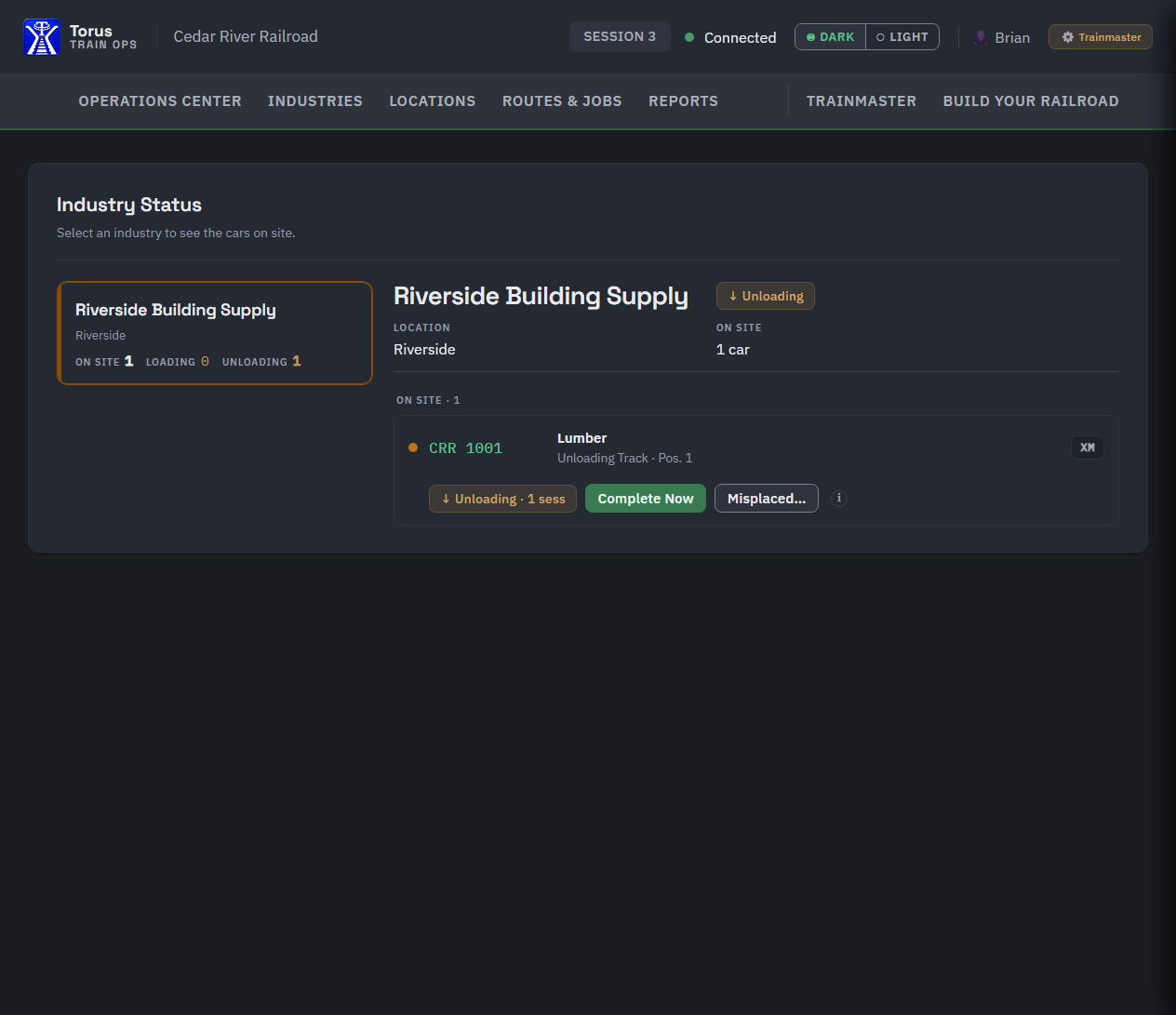Open the Operations Center tab
1176x1015 pixels.
[x=160, y=101]
